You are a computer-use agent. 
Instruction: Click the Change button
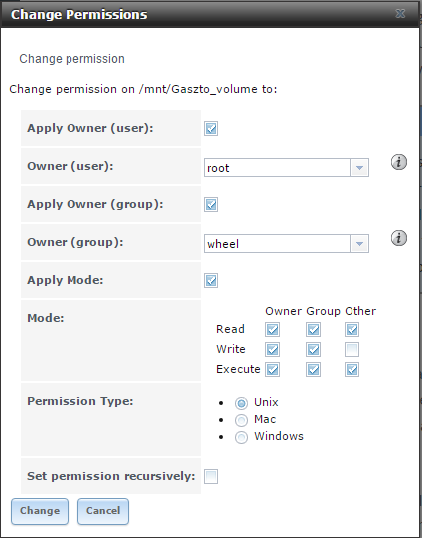coord(40,511)
